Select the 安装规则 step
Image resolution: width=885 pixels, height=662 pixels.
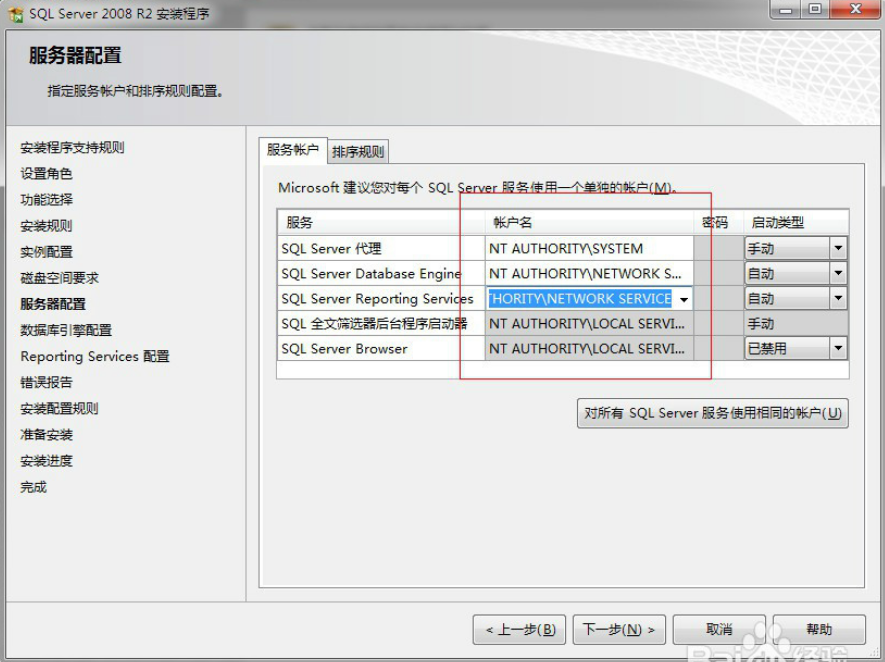tap(46, 226)
